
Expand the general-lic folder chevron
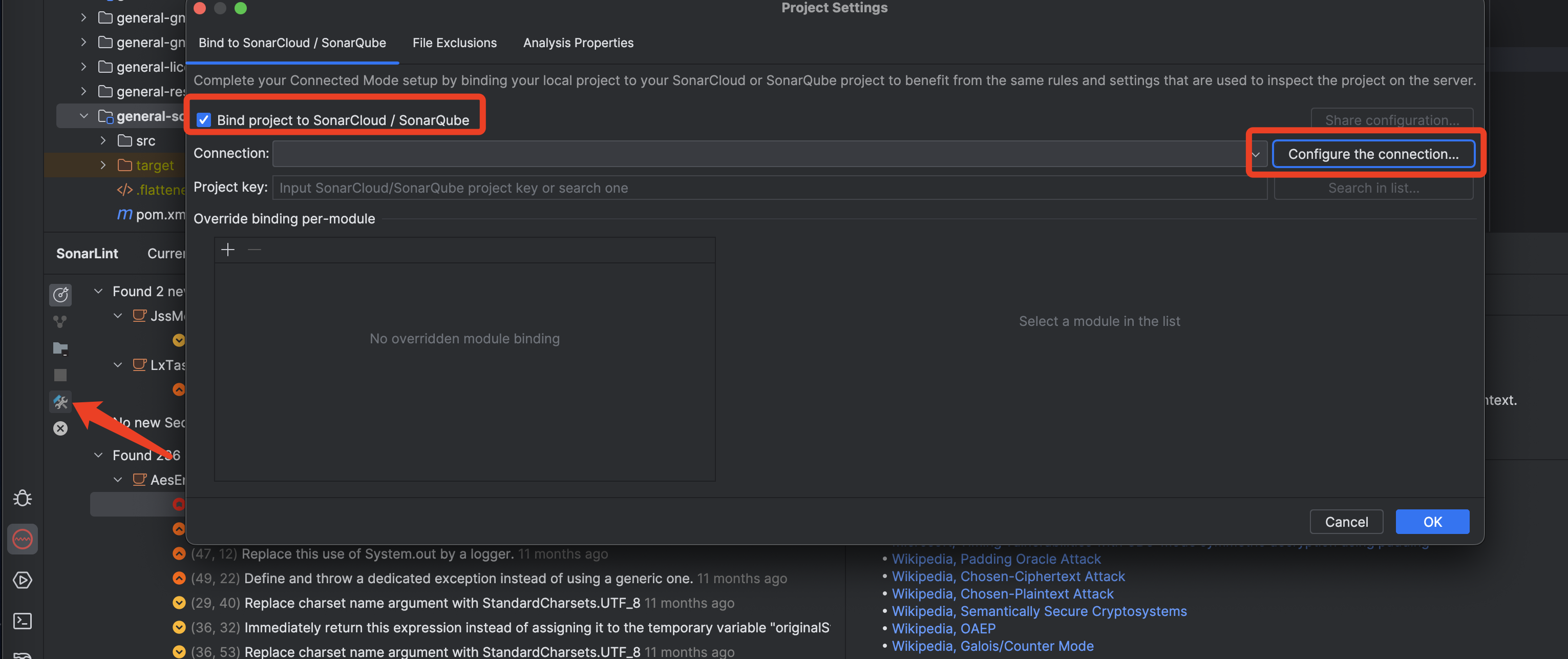[x=84, y=67]
